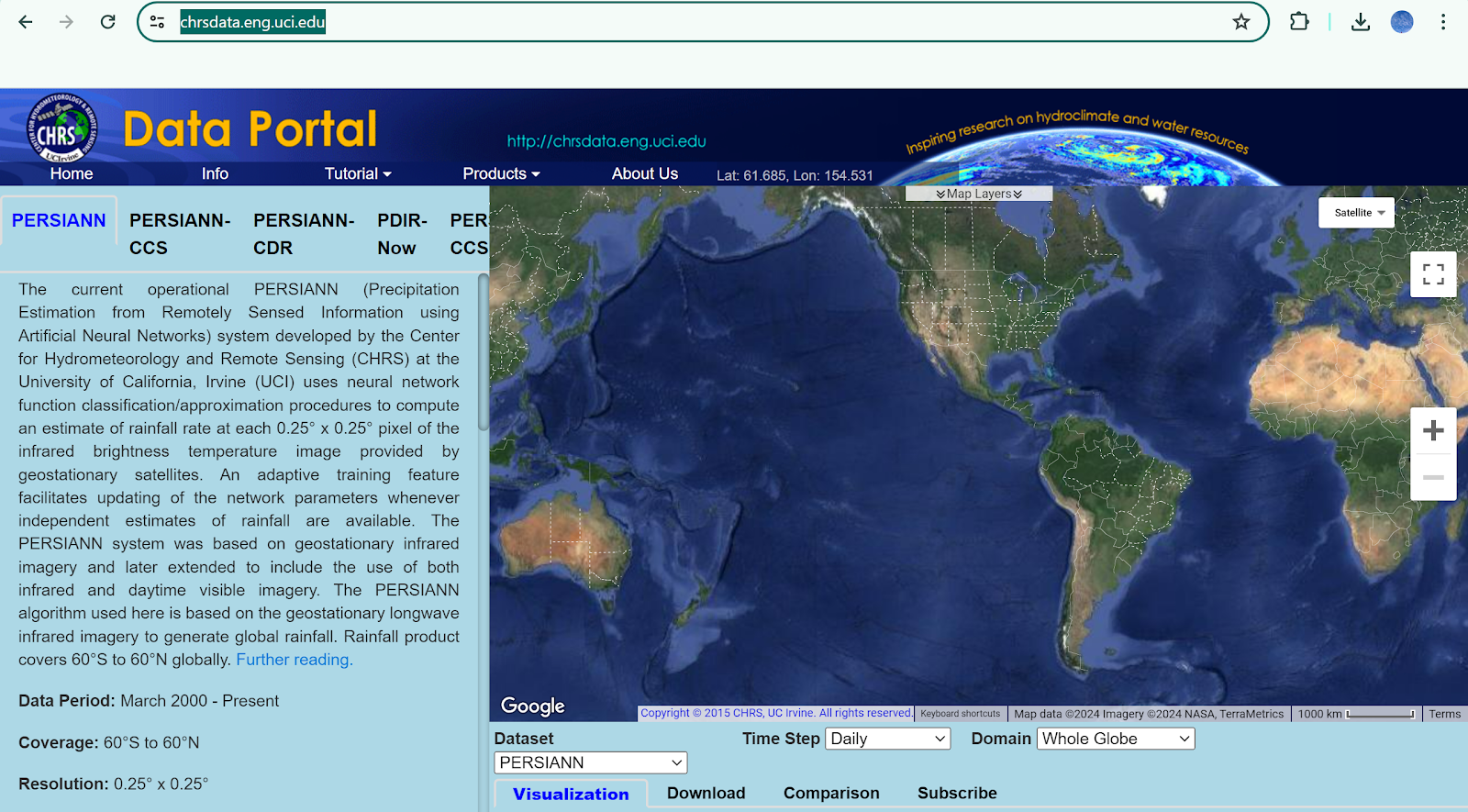The image size is (1468, 812).
Task: Select the PERSIANN tab
Action: 59,220
